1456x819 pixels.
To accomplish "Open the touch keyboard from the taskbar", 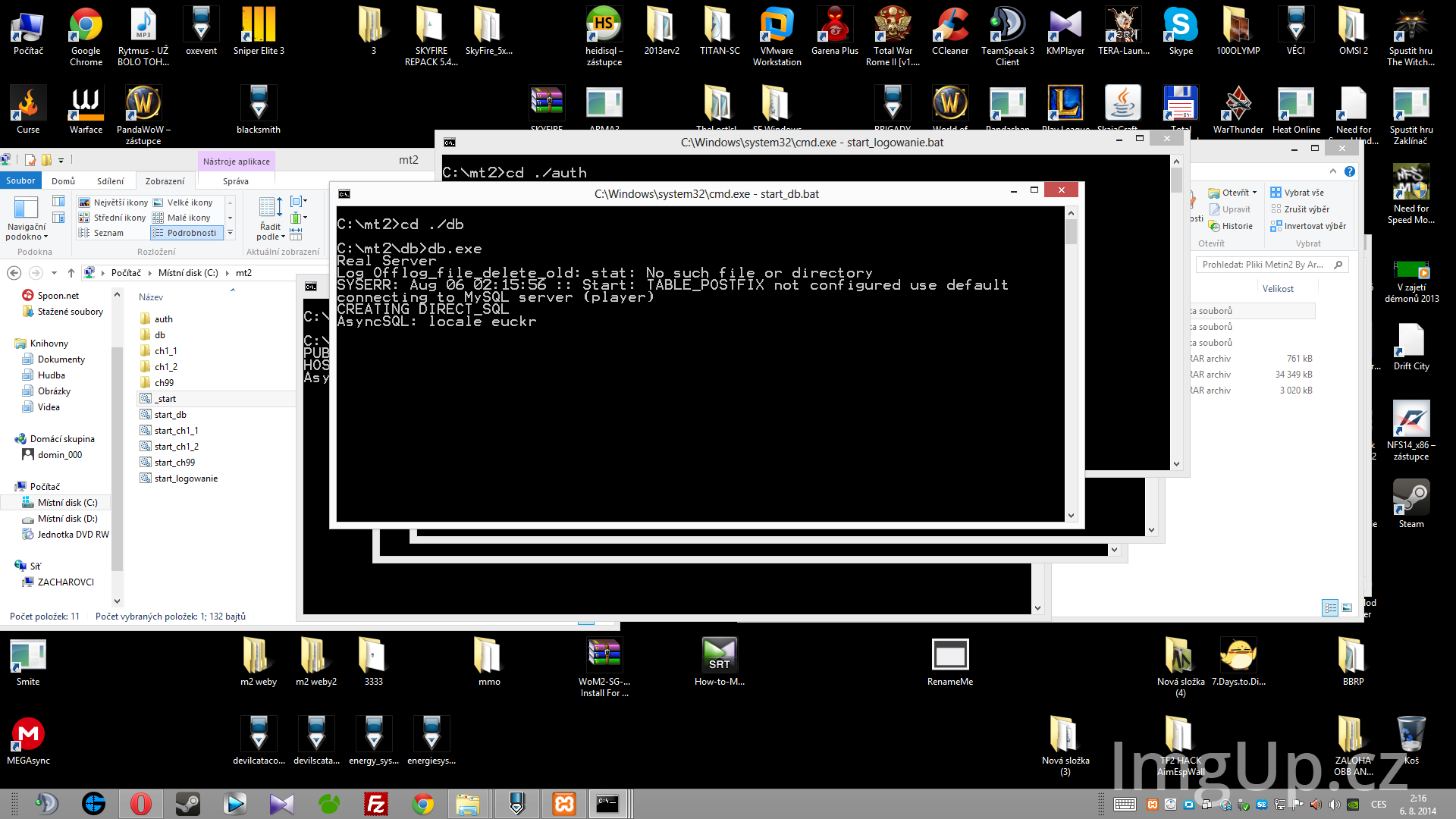I will (1125, 805).
